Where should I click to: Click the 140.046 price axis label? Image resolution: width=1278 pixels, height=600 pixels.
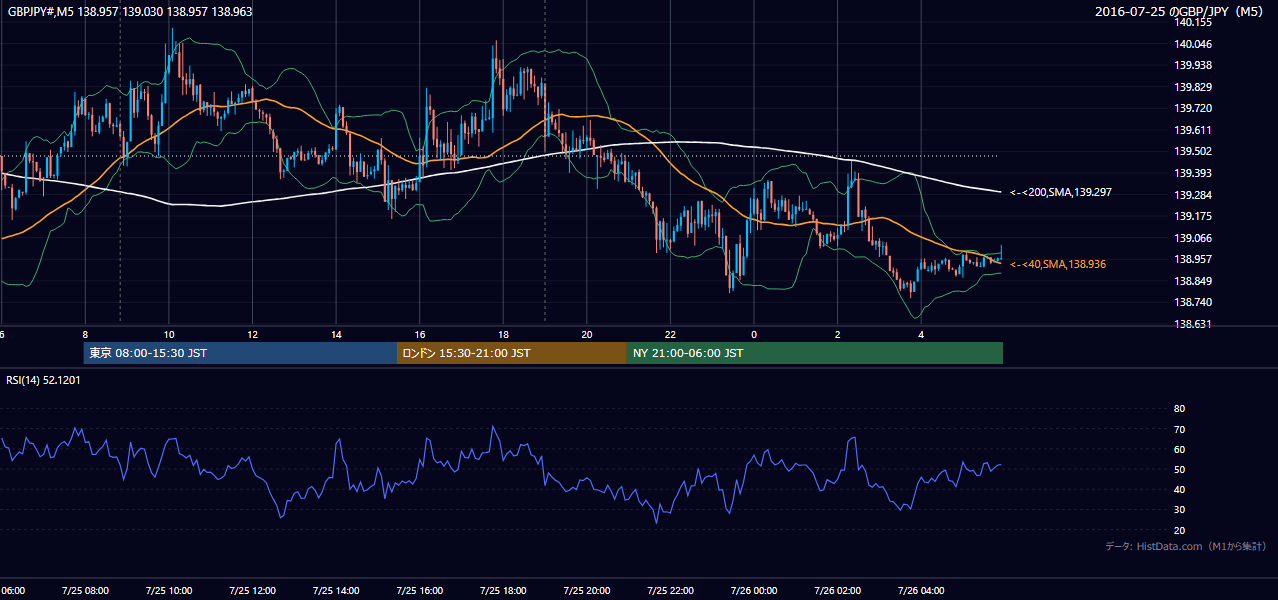1193,44
